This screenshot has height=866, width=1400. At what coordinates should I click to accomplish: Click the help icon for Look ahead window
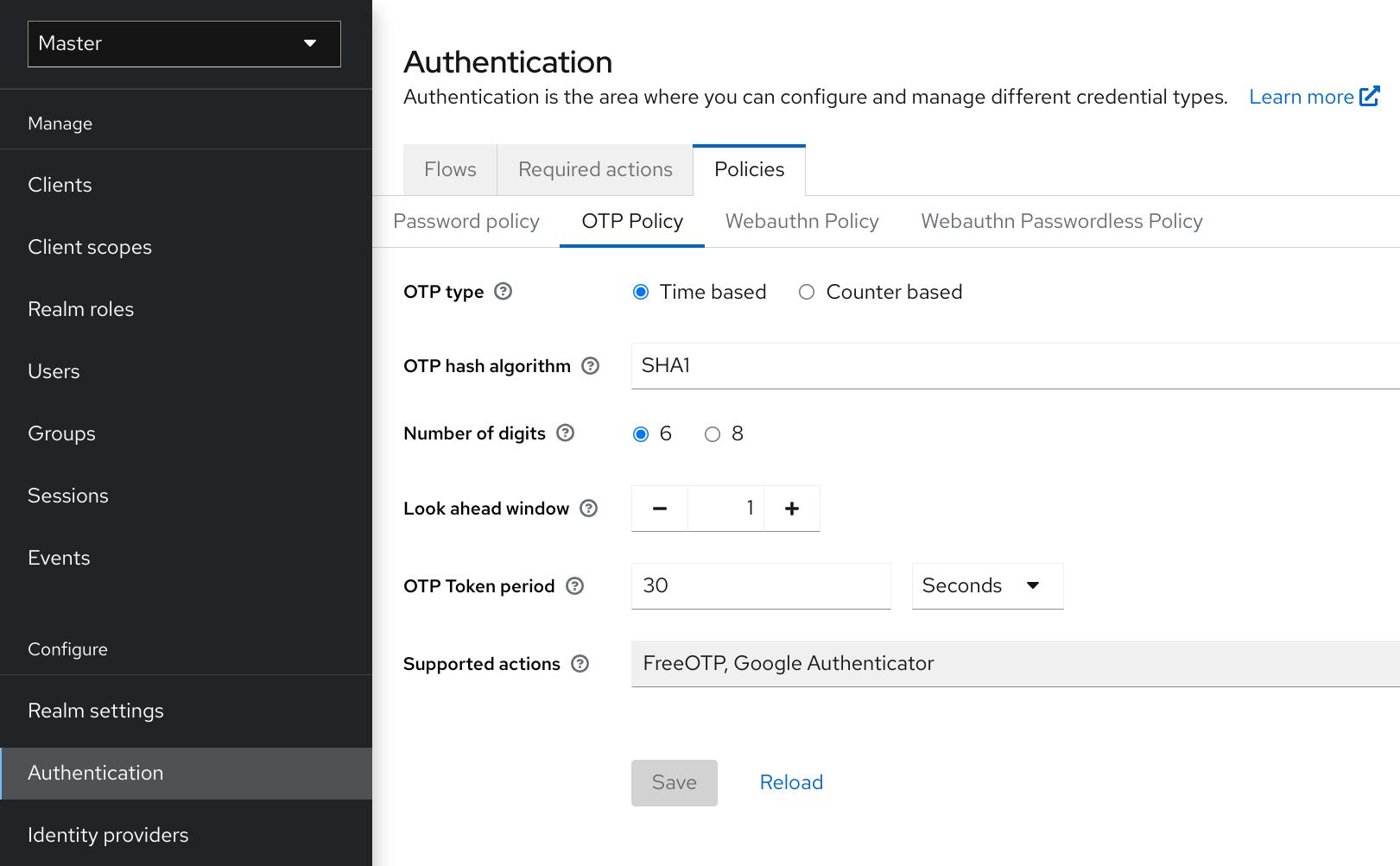click(588, 508)
